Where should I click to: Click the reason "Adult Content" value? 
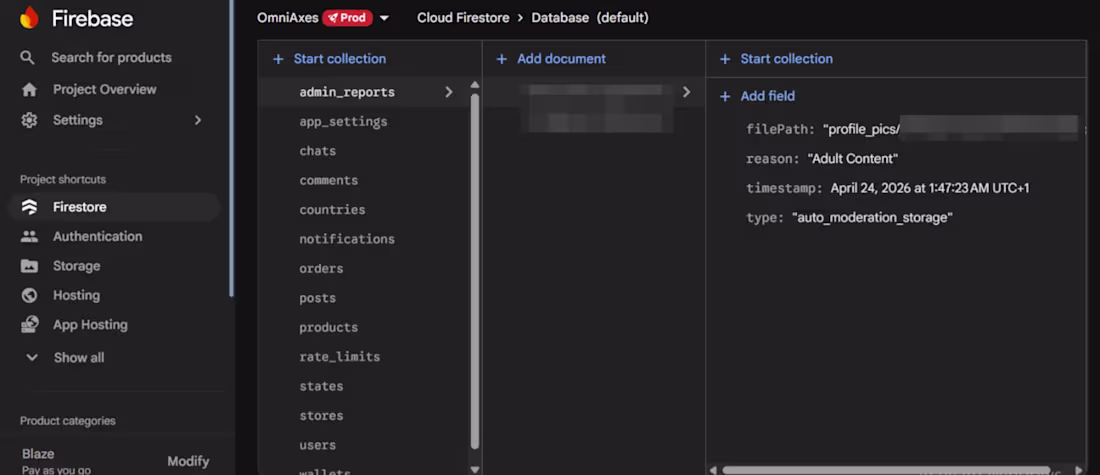click(x=852, y=159)
